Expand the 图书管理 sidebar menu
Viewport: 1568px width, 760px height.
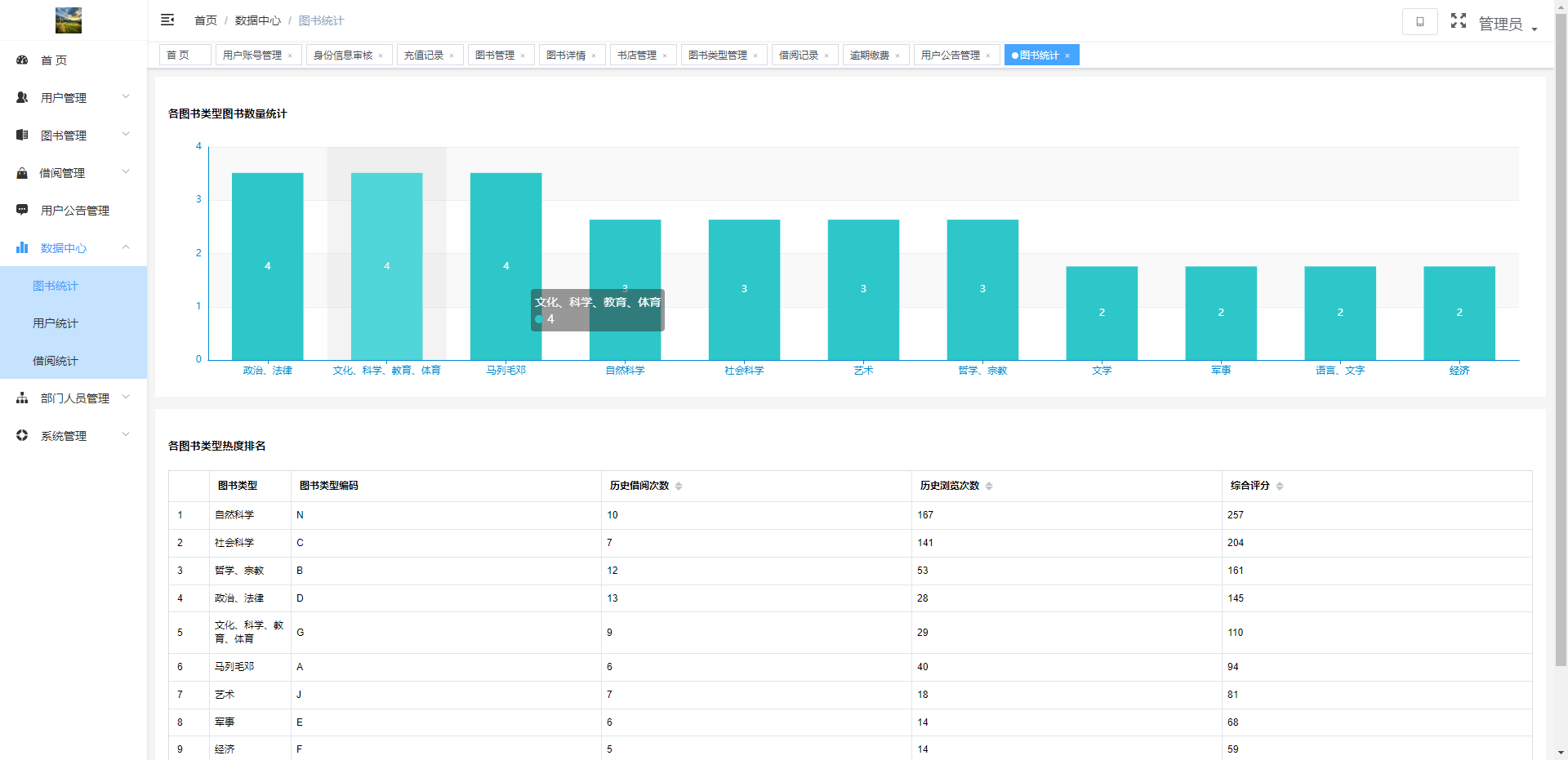click(x=73, y=136)
